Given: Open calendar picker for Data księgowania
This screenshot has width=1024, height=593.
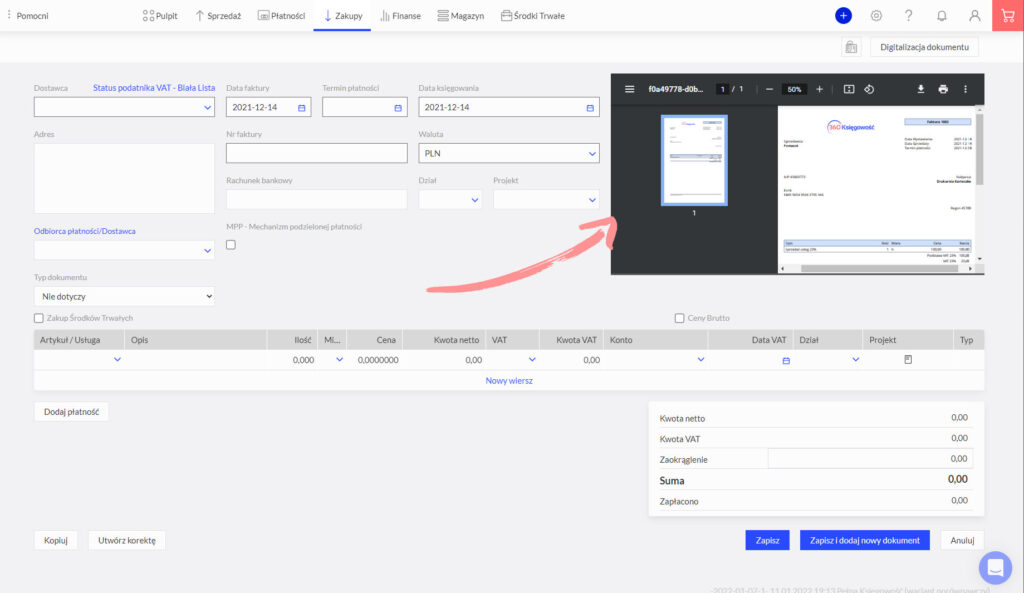Looking at the screenshot, I should (x=590, y=108).
